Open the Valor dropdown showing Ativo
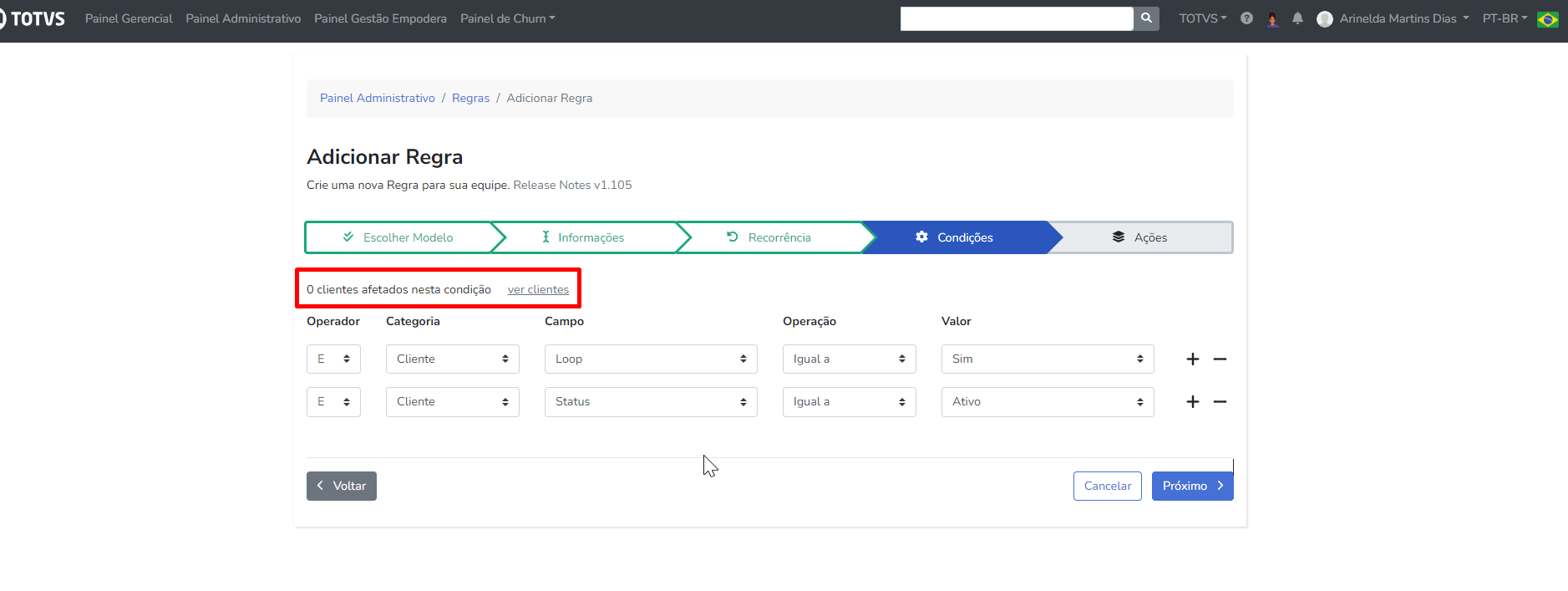Viewport: 1568px width, 591px height. [1047, 402]
